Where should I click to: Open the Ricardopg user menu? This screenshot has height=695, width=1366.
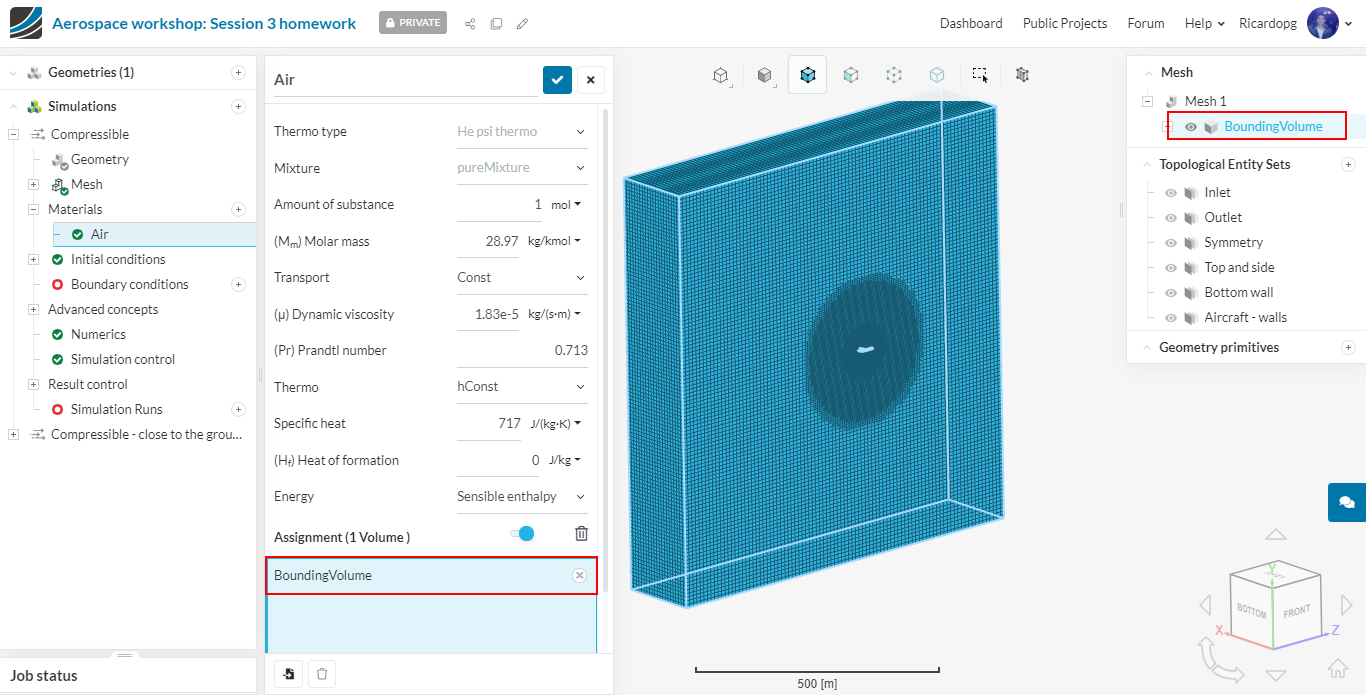1296,23
